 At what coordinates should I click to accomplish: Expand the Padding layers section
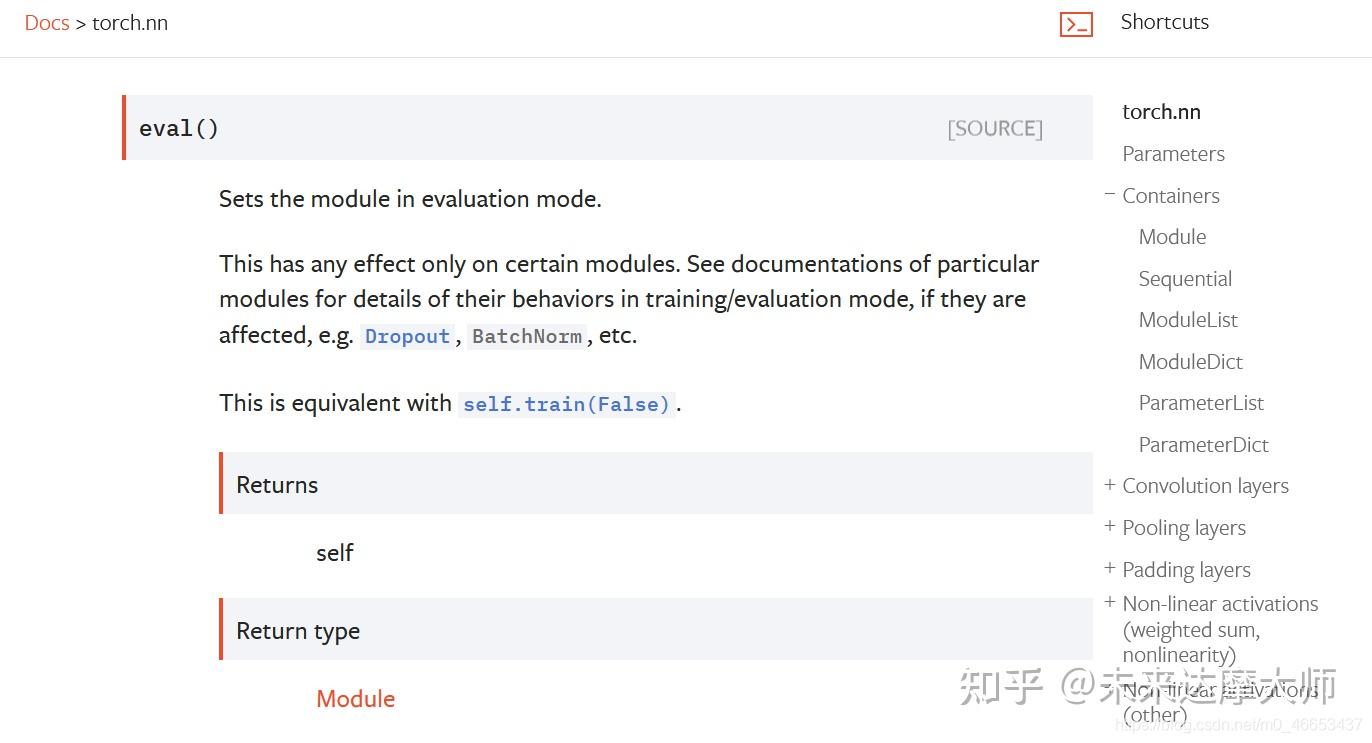click(x=1109, y=569)
